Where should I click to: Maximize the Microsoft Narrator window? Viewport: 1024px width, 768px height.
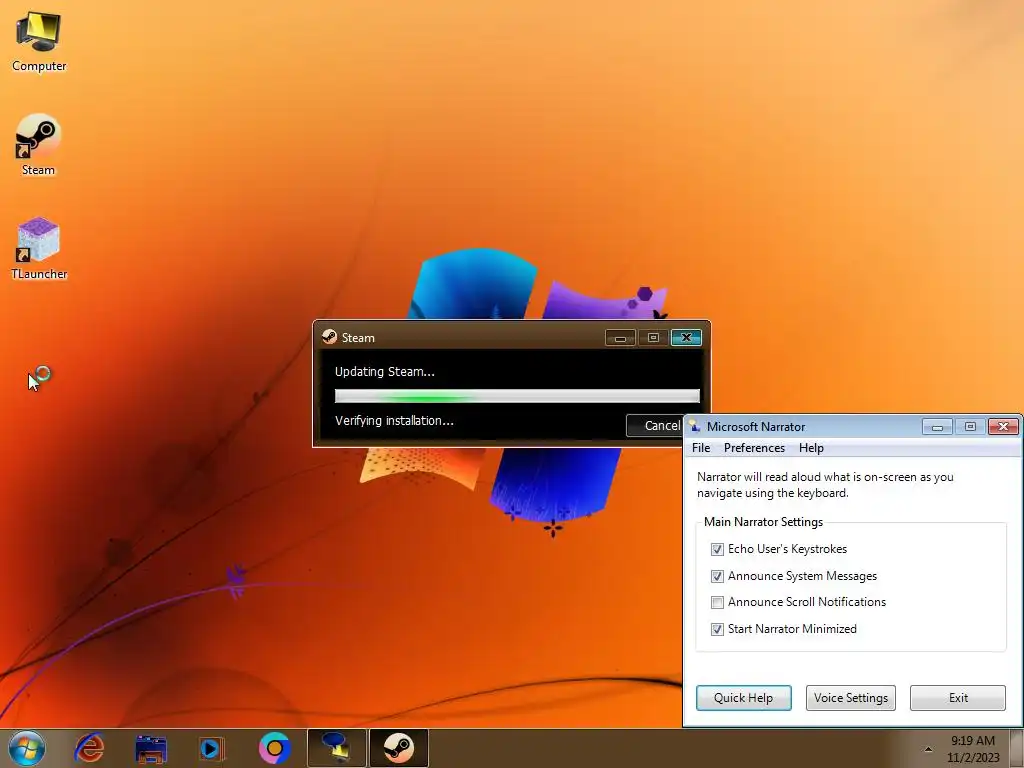(x=970, y=426)
